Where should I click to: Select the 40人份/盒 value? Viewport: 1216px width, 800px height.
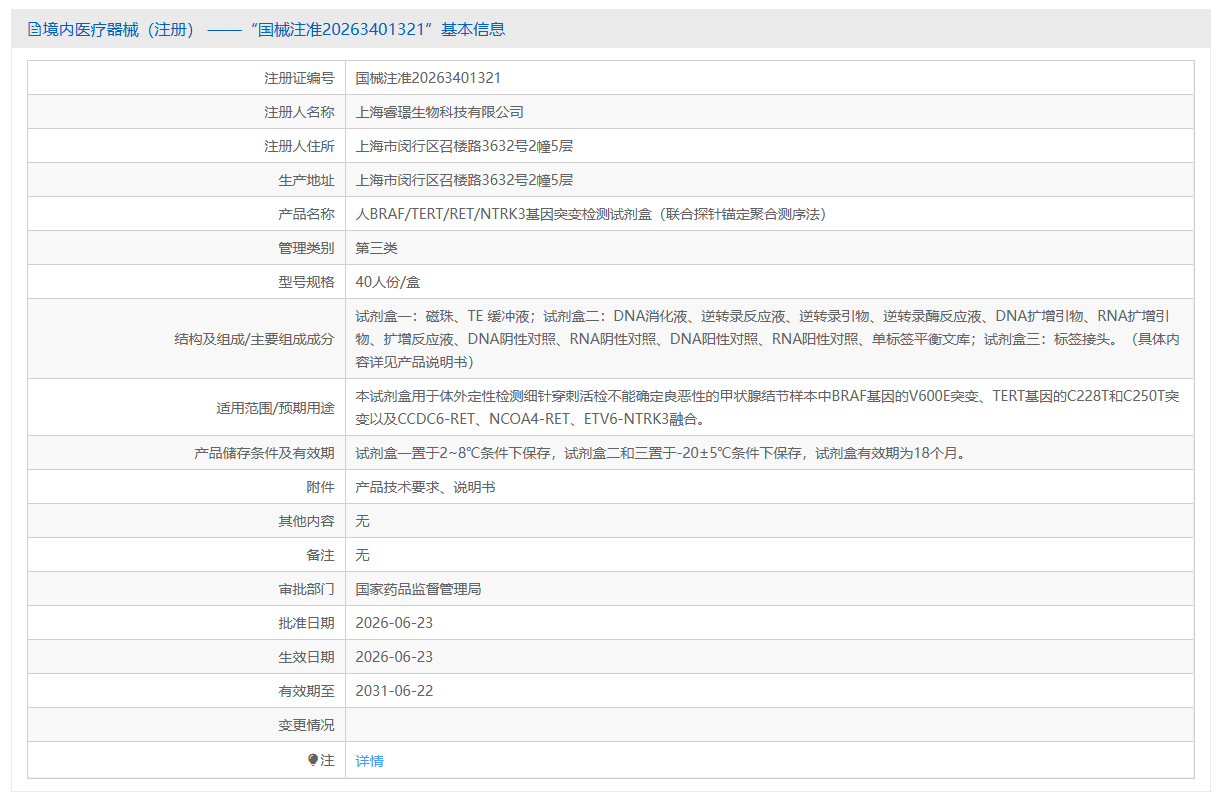tap(388, 282)
